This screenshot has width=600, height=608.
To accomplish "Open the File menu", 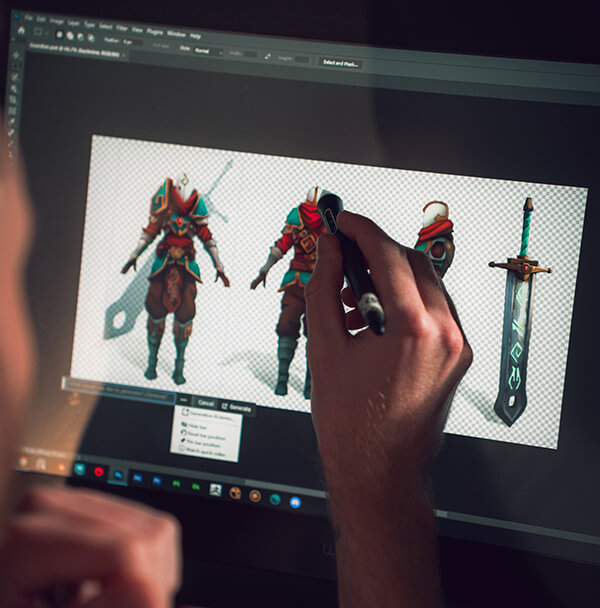I will pos(28,17).
